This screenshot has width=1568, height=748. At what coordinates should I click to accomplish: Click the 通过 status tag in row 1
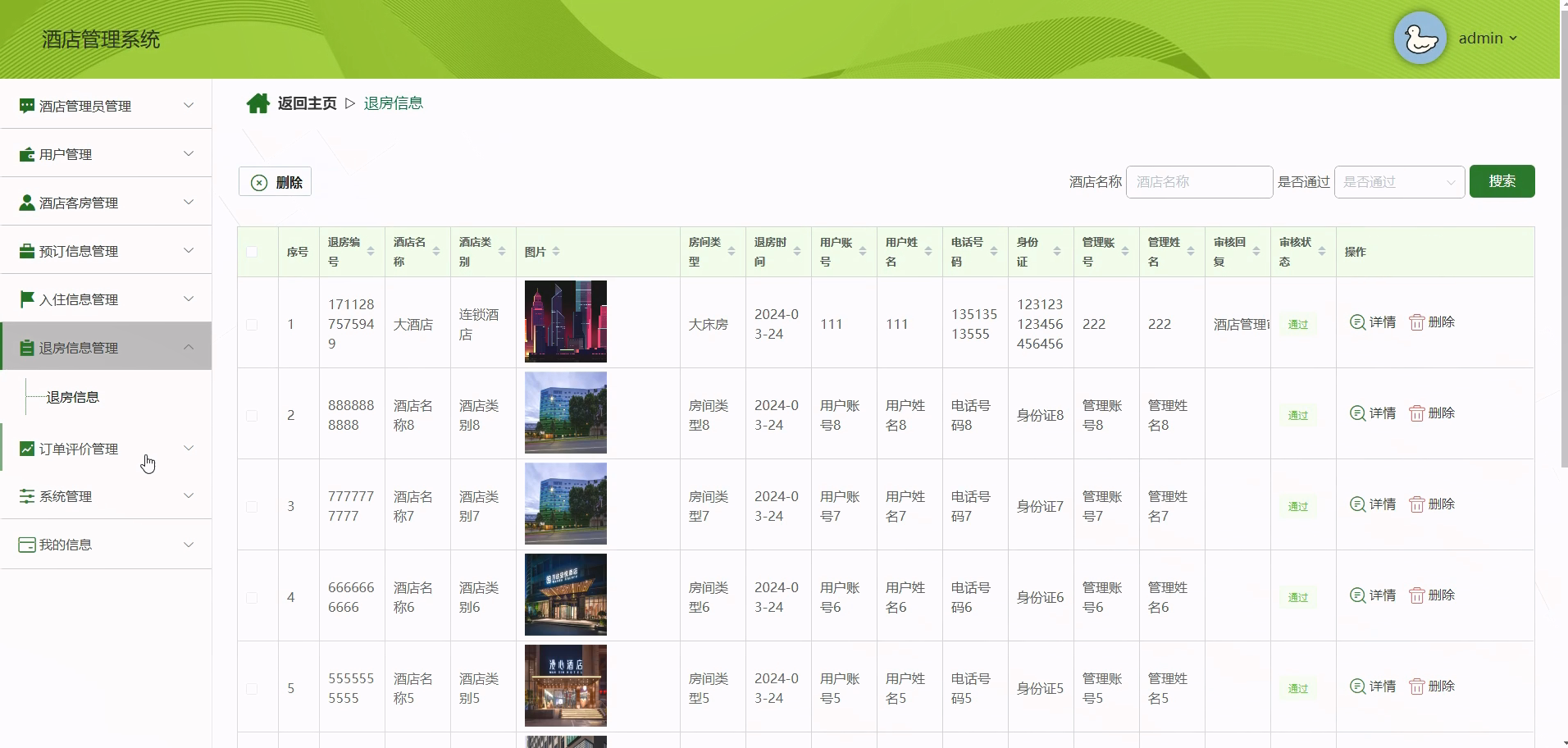(1298, 325)
